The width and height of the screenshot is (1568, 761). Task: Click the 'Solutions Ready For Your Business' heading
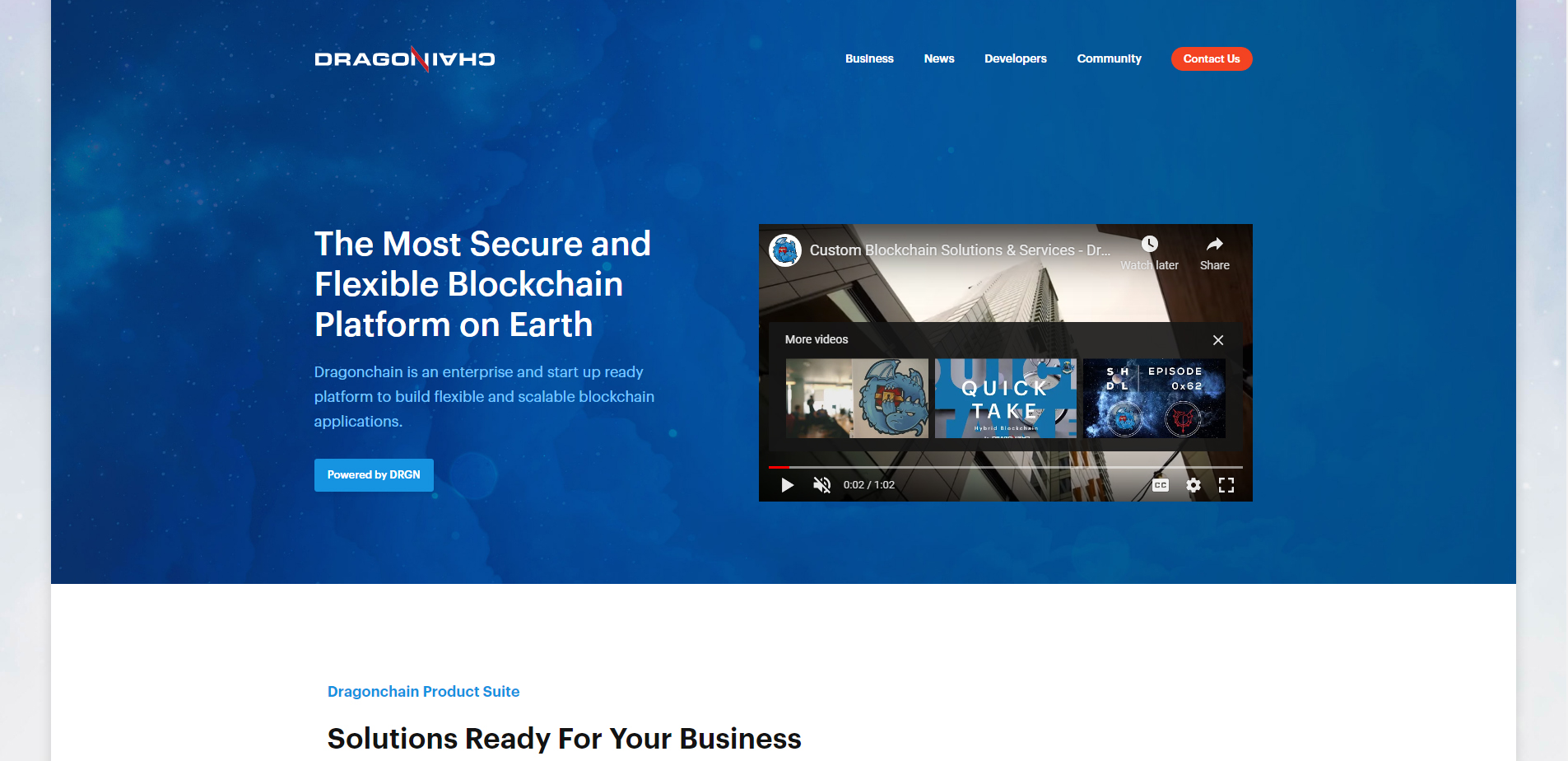565,739
